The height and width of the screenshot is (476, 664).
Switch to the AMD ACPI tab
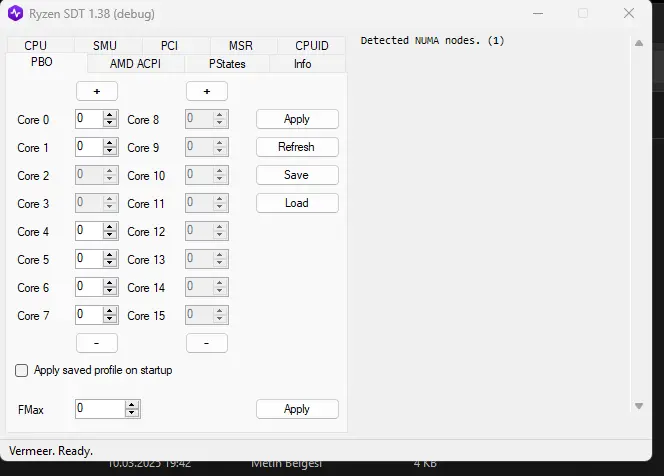pos(136,64)
